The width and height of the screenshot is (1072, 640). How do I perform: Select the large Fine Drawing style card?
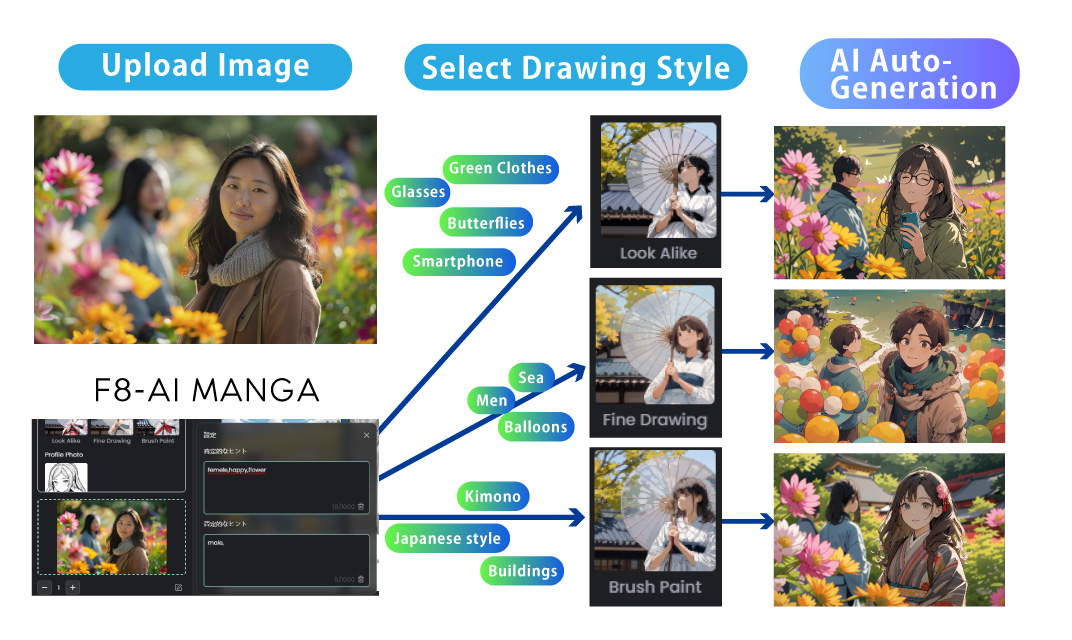point(656,358)
